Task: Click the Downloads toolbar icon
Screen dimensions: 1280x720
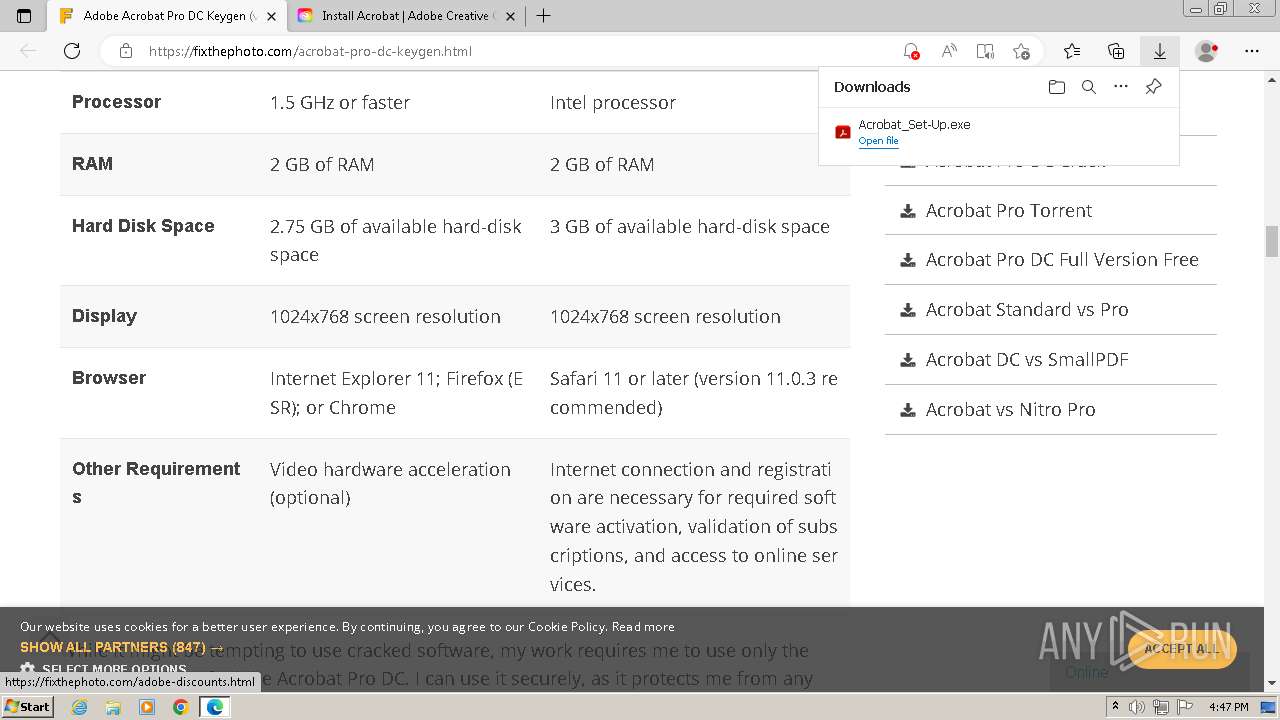Action: [1160, 51]
